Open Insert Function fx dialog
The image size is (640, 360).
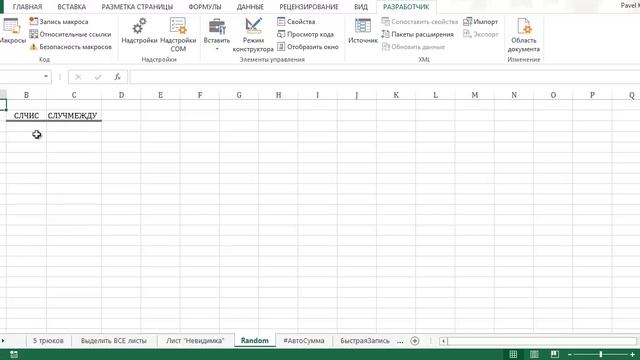pyautogui.click(x=118, y=77)
